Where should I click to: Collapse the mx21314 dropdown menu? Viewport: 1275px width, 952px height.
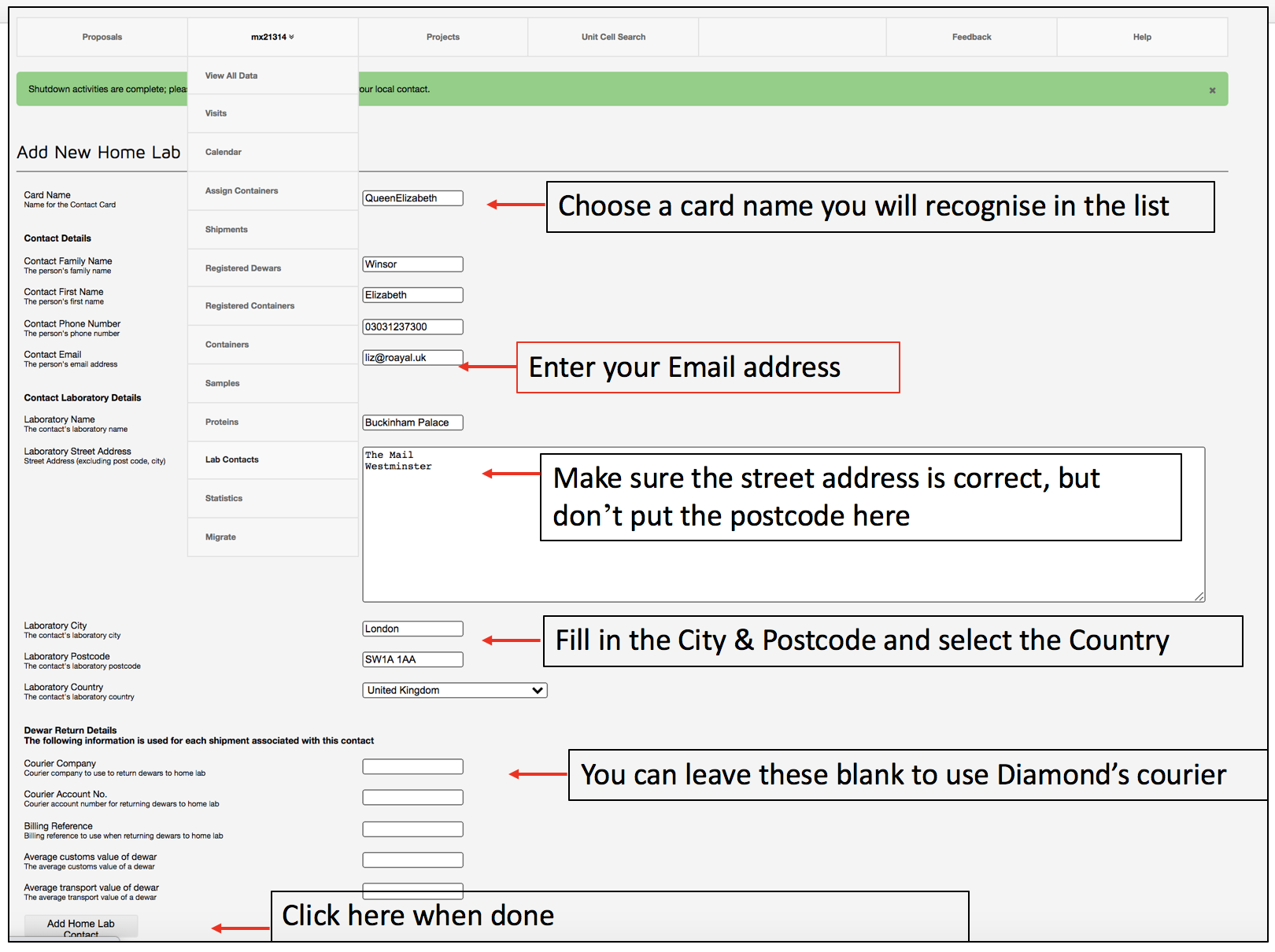[272, 36]
